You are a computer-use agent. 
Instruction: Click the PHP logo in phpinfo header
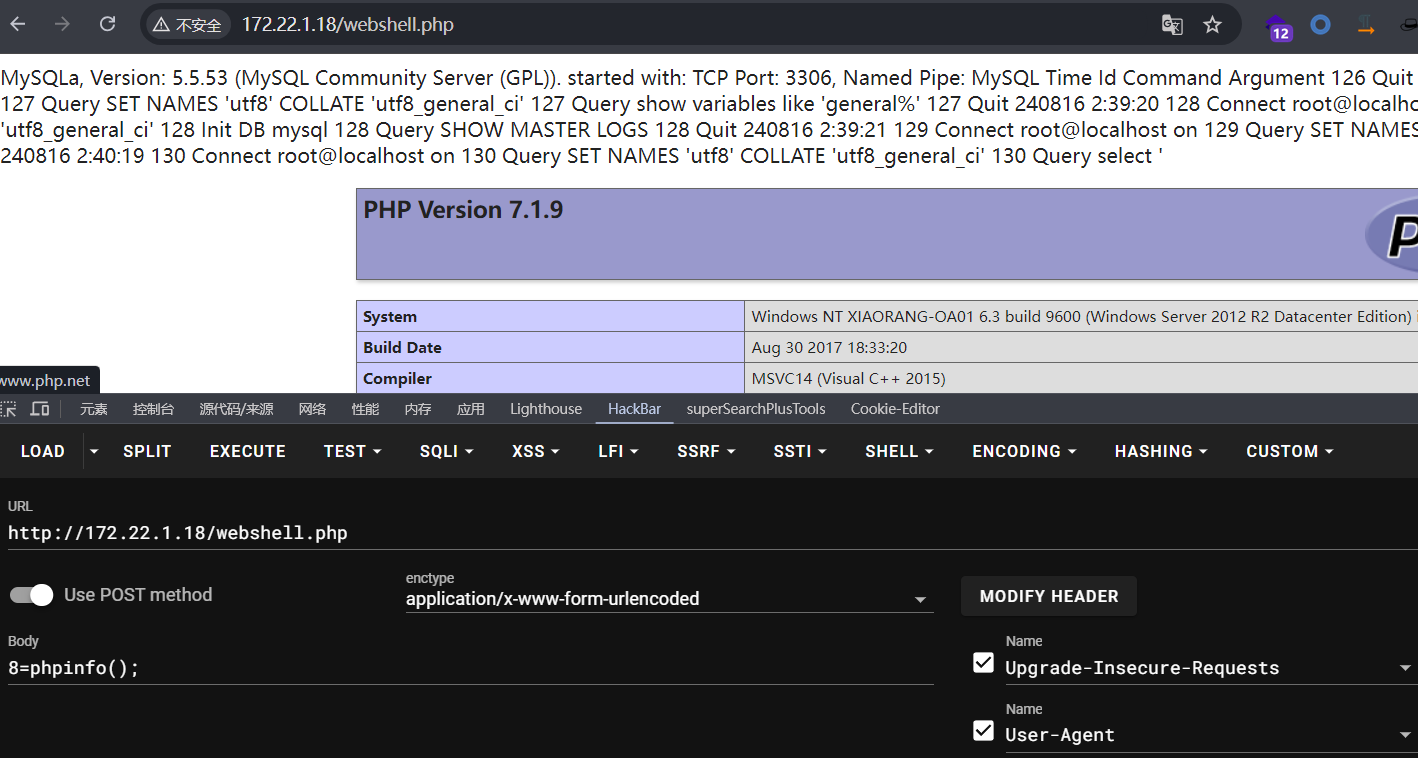click(x=1392, y=234)
